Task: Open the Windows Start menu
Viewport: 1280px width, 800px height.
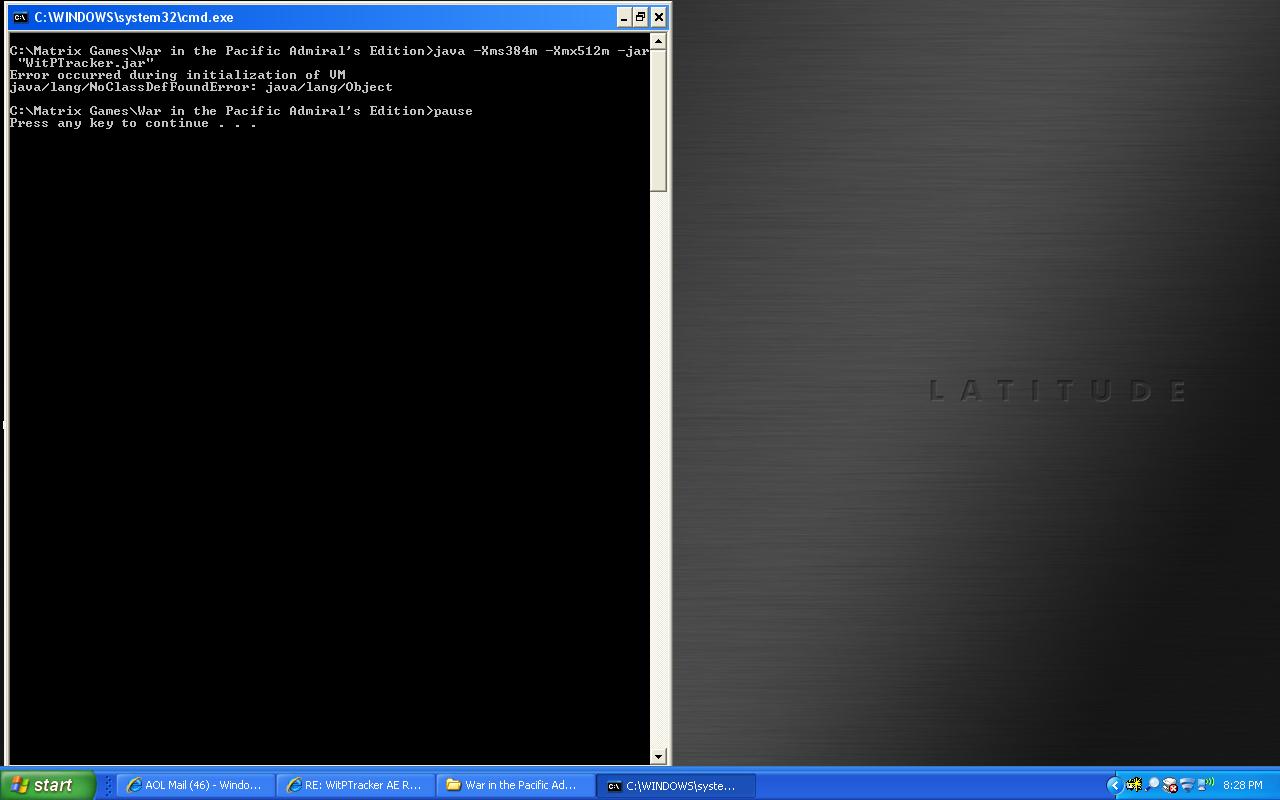Action: (48, 785)
